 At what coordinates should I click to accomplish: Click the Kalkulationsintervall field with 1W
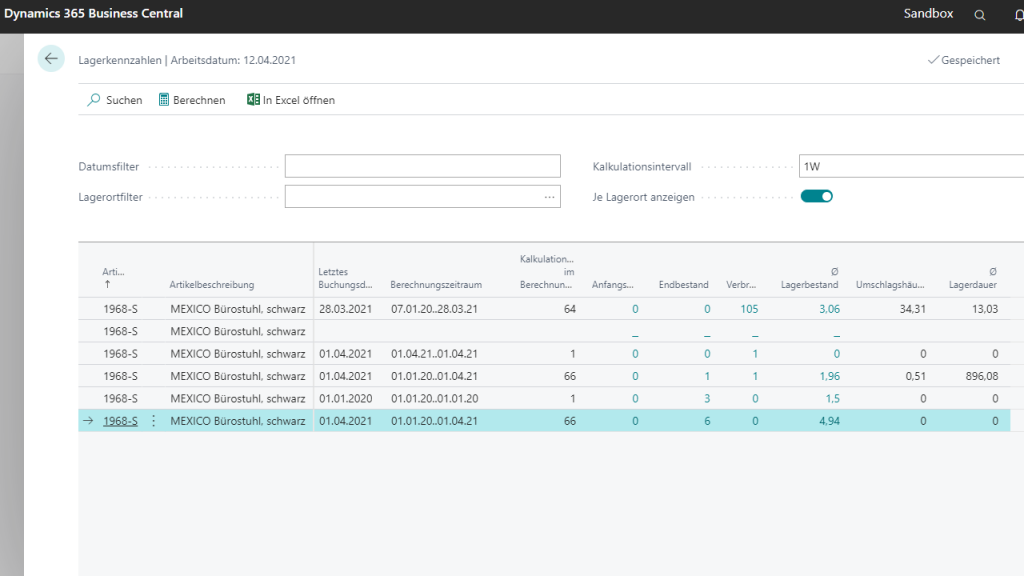(908, 166)
